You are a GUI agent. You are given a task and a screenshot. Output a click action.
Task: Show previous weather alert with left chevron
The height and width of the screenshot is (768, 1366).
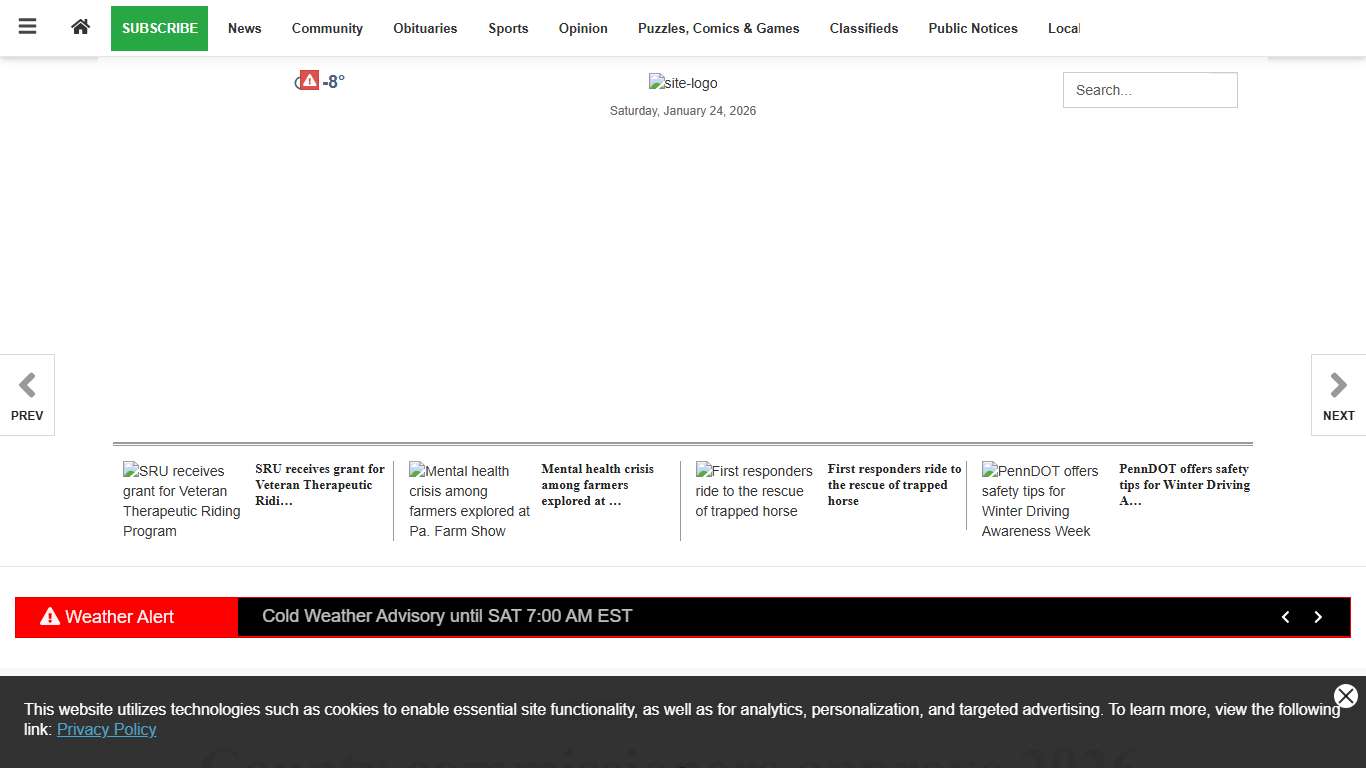[x=1286, y=617]
